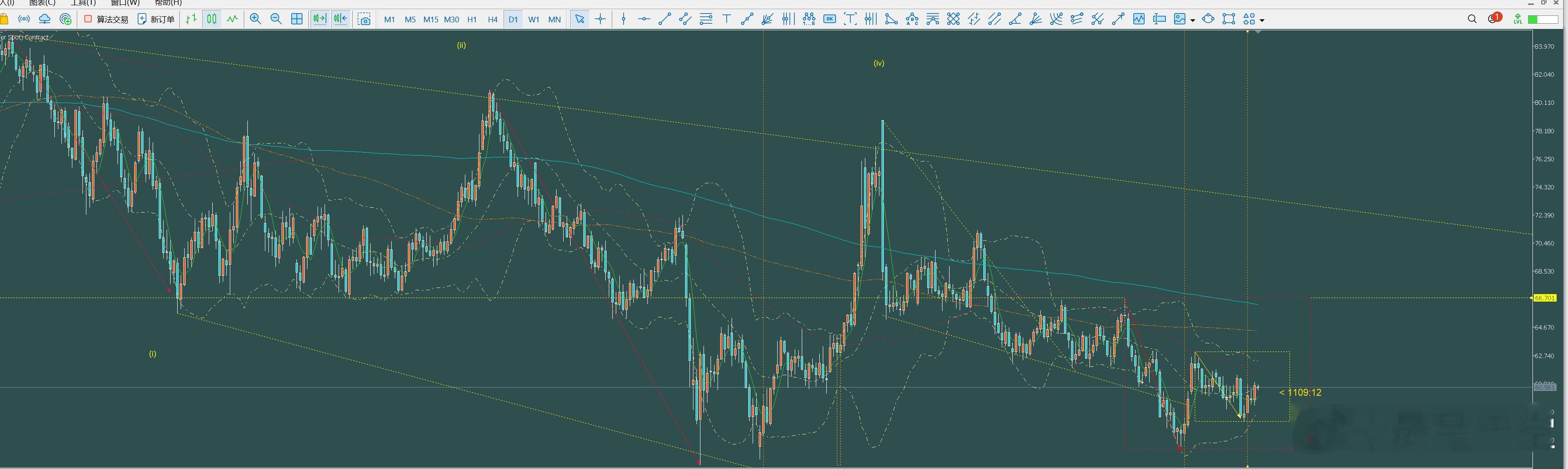Click the 83.970 value on price axis
Image resolution: width=1568 pixels, height=469 pixels.
[x=1544, y=46]
